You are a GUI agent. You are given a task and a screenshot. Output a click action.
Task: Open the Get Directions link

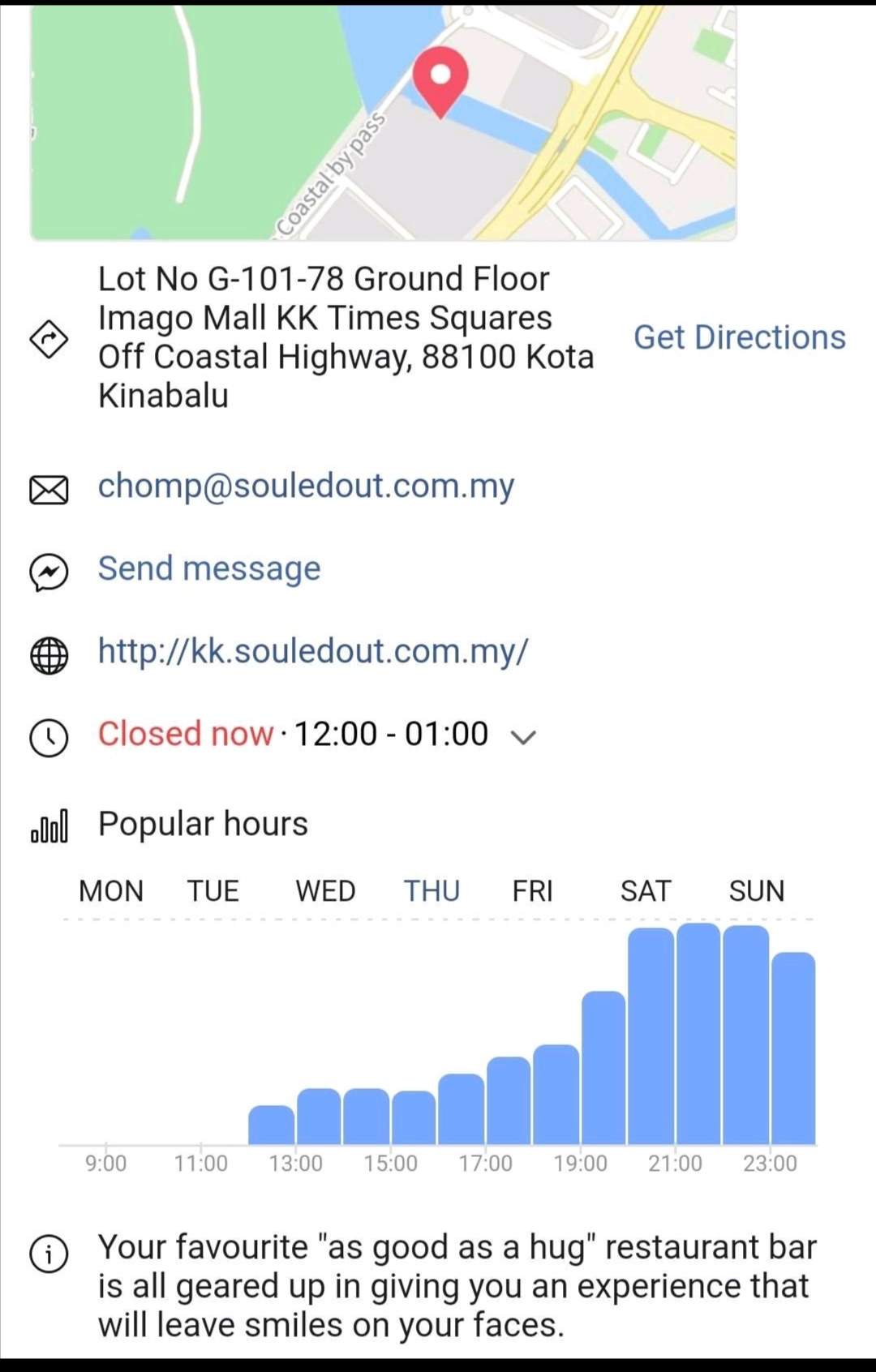point(740,337)
